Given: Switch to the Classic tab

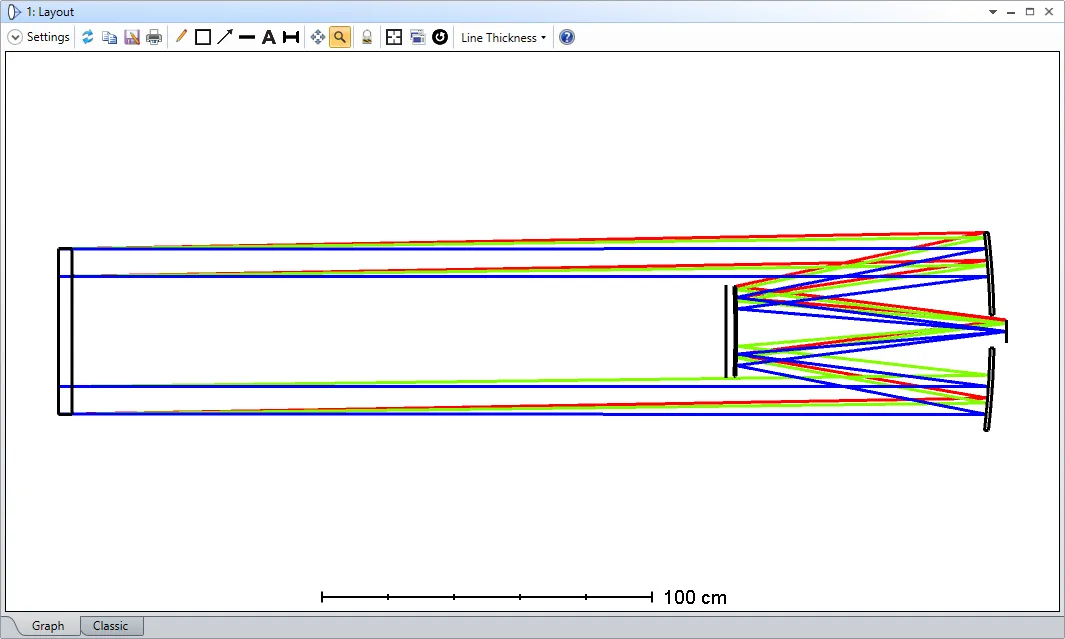Looking at the screenshot, I should [x=110, y=626].
